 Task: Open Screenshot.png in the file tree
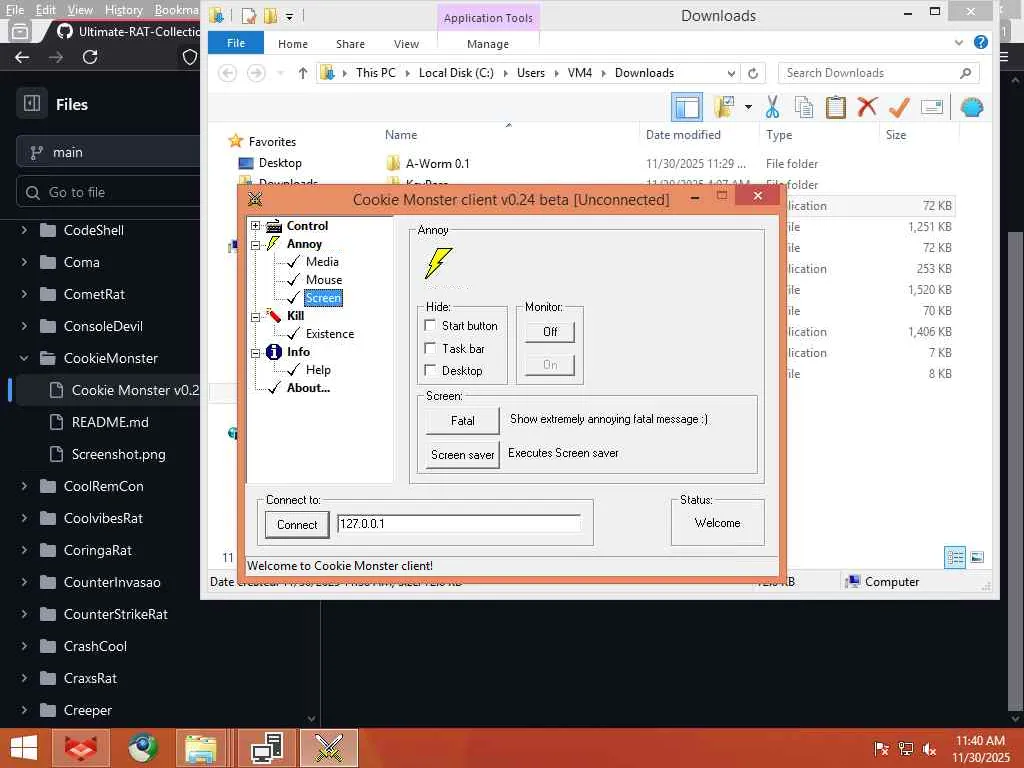118,454
